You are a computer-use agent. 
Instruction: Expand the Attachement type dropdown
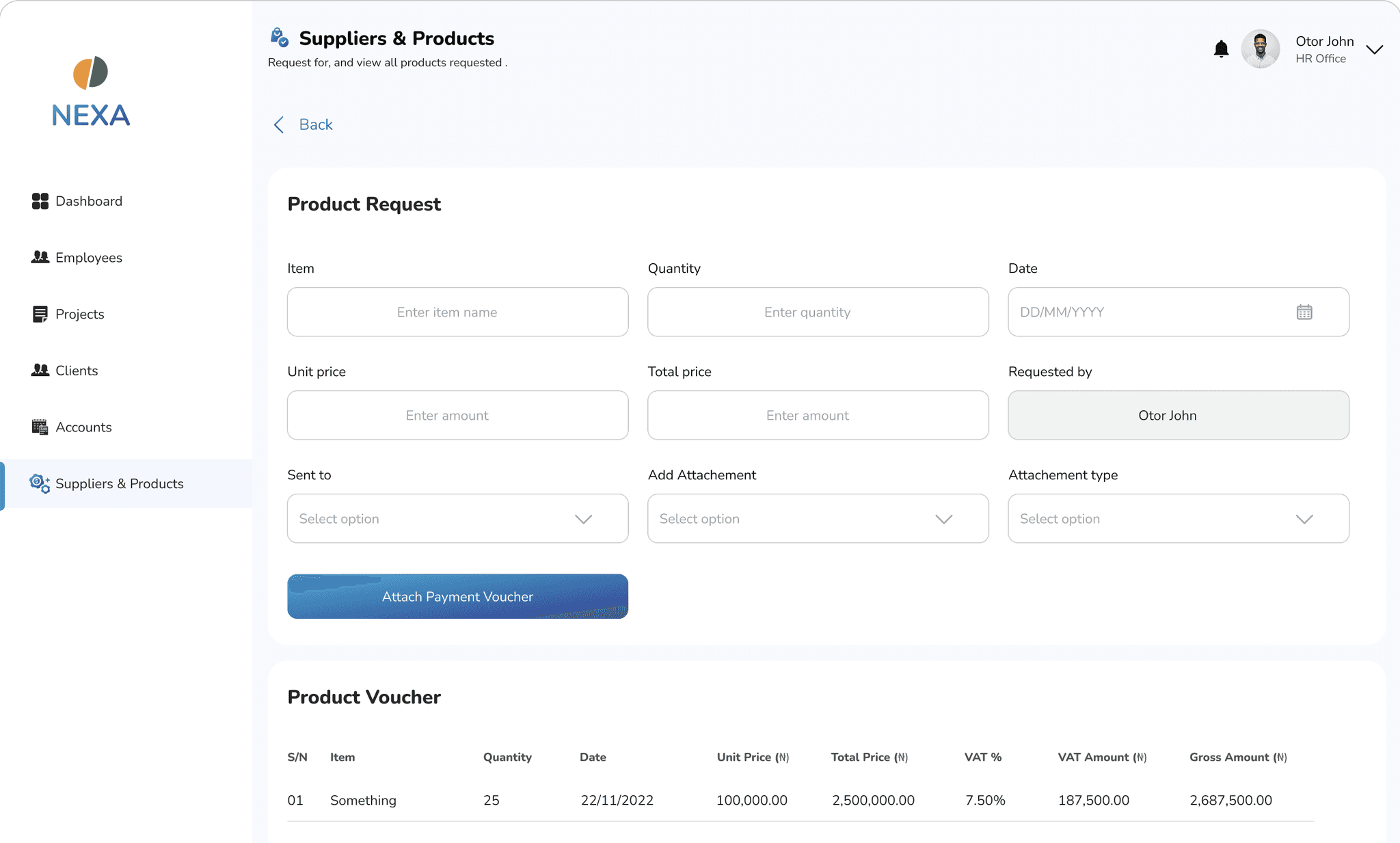tap(1178, 519)
